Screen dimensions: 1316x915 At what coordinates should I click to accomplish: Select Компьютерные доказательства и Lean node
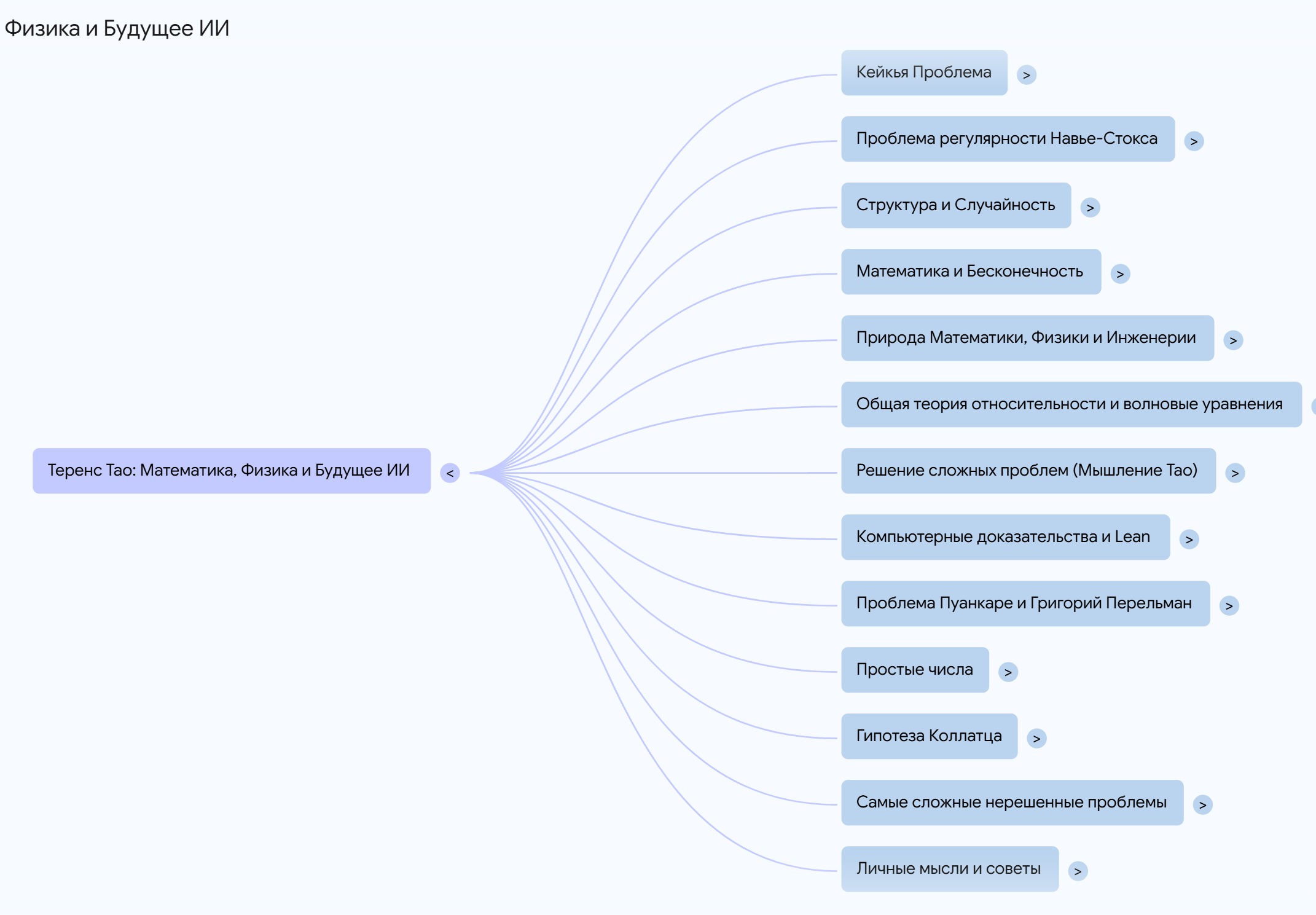point(1005,537)
